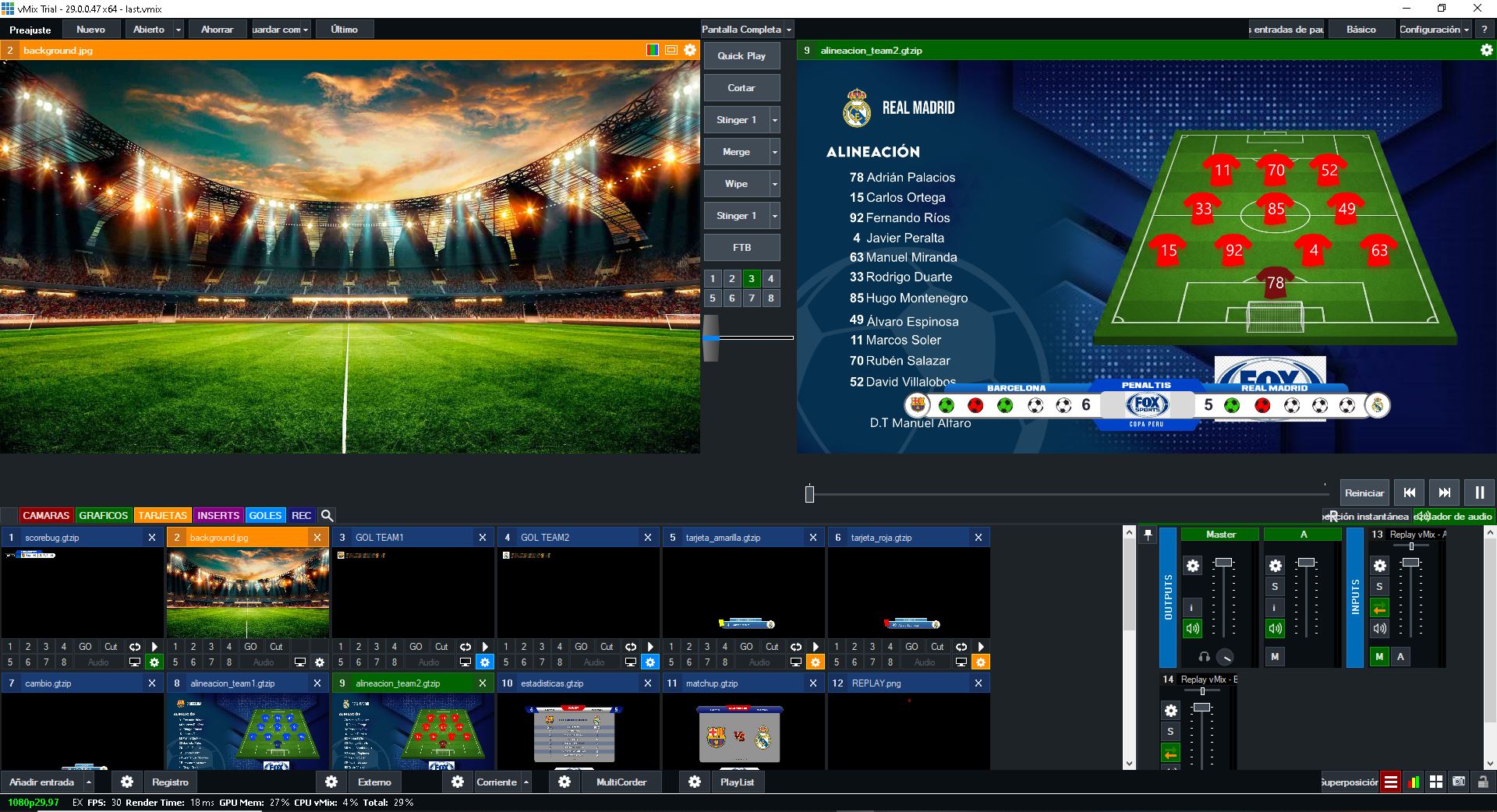The height and width of the screenshot is (812, 1497).
Task: Switch to GRAFICOS tab
Action: tap(103, 515)
